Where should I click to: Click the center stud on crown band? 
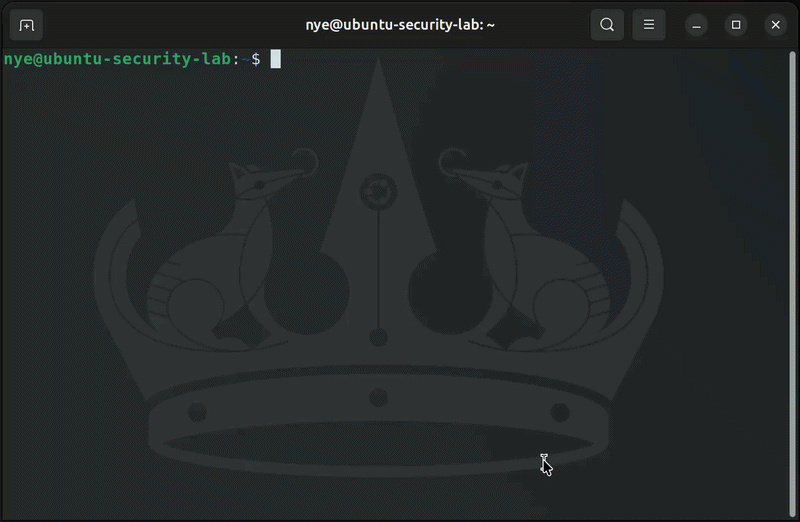point(378,397)
